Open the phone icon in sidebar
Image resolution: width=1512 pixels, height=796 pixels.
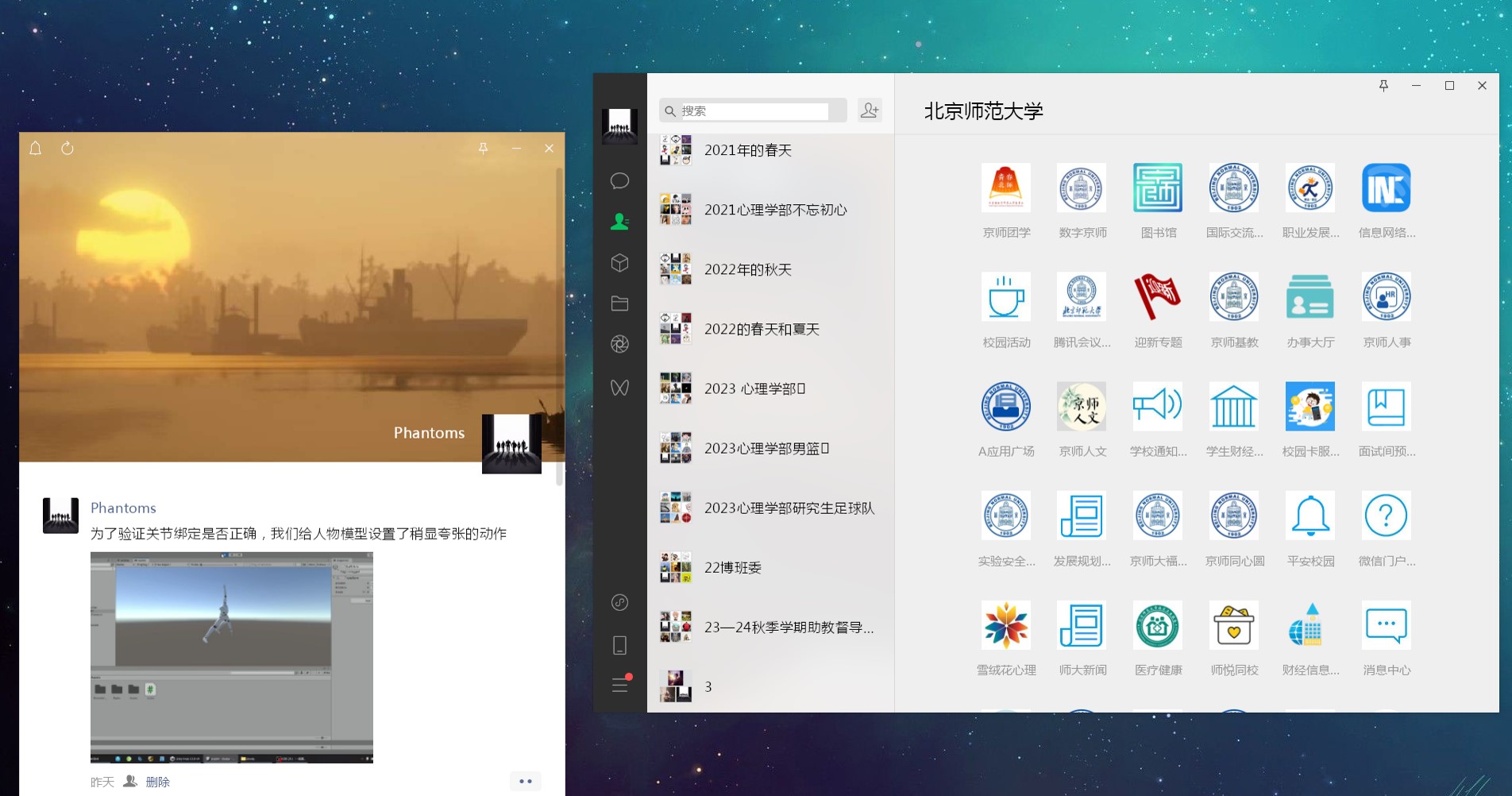(x=619, y=645)
